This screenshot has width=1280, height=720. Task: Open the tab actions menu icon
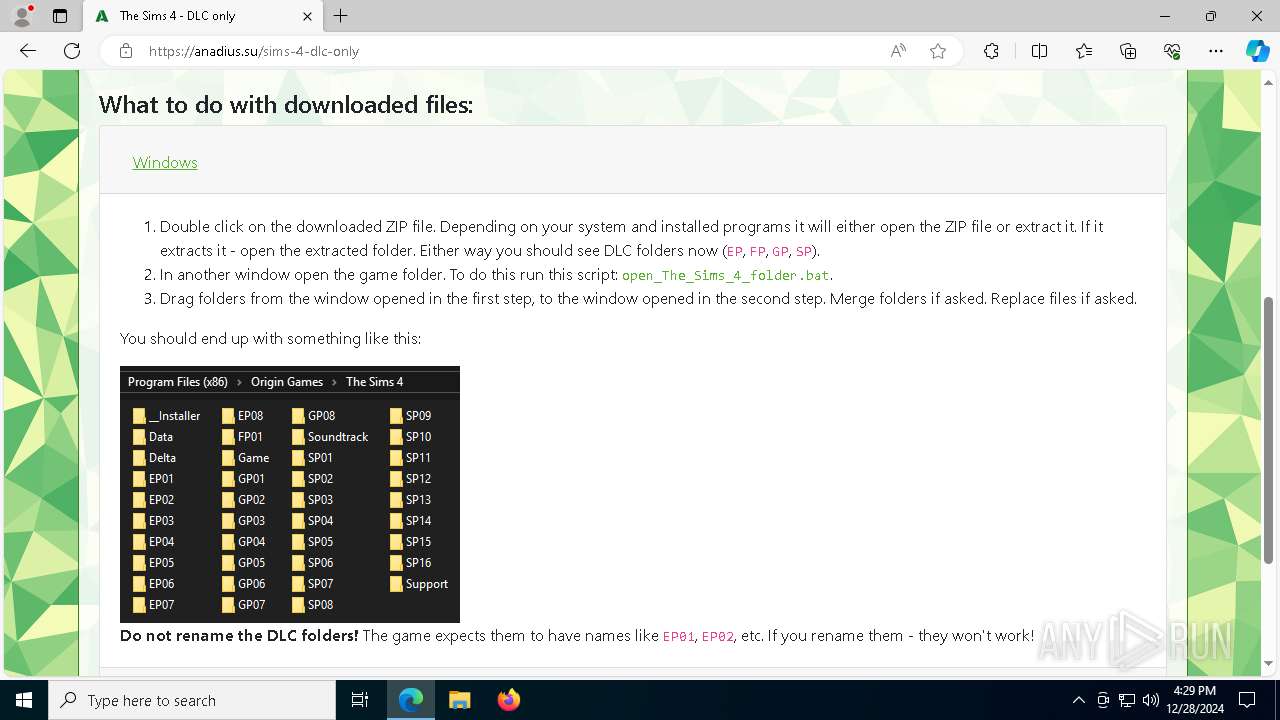[x=60, y=16]
